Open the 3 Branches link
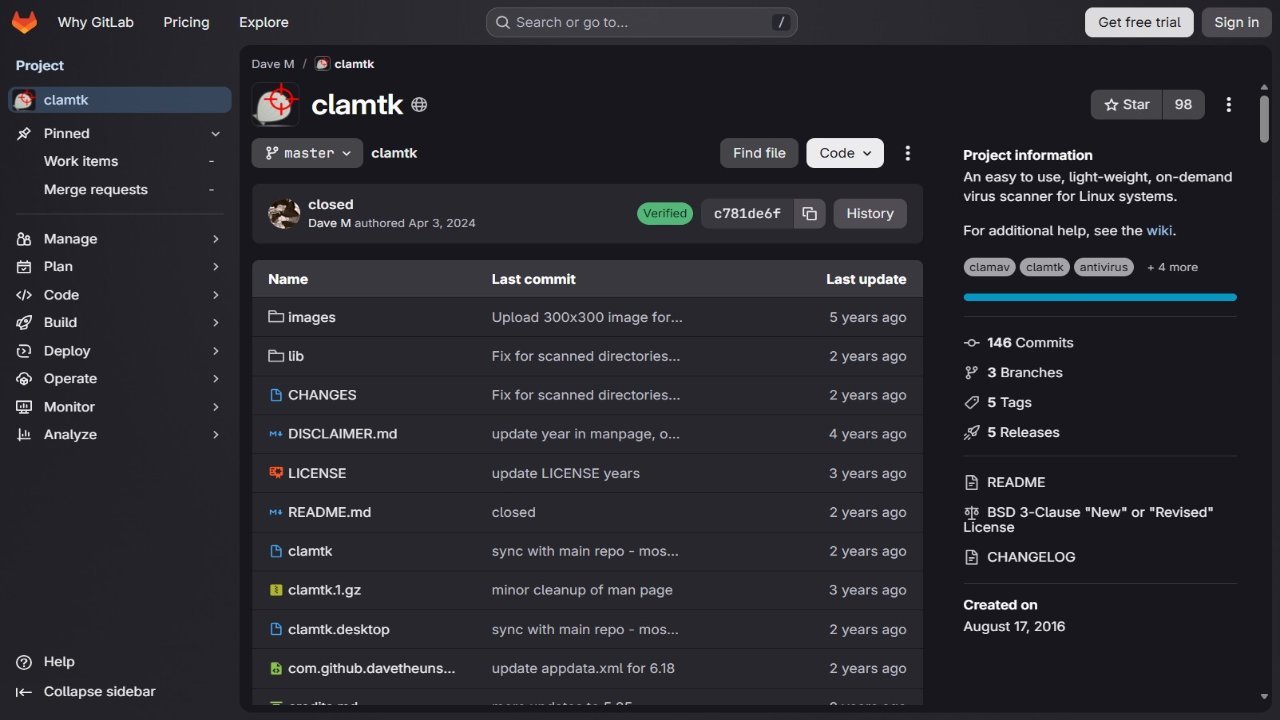This screenshot has height=720, width=1280. [1025, 372]
